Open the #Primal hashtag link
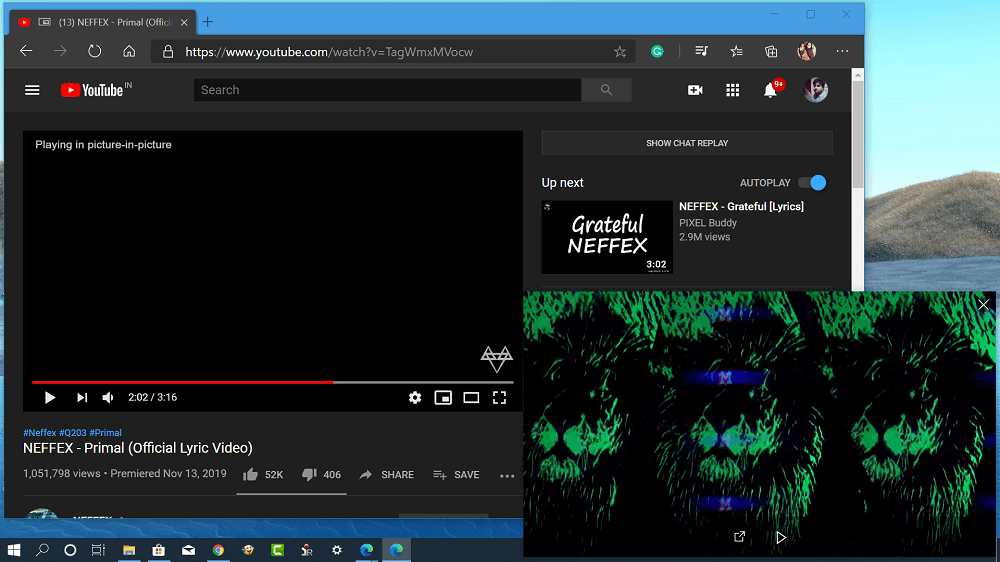 105,433
